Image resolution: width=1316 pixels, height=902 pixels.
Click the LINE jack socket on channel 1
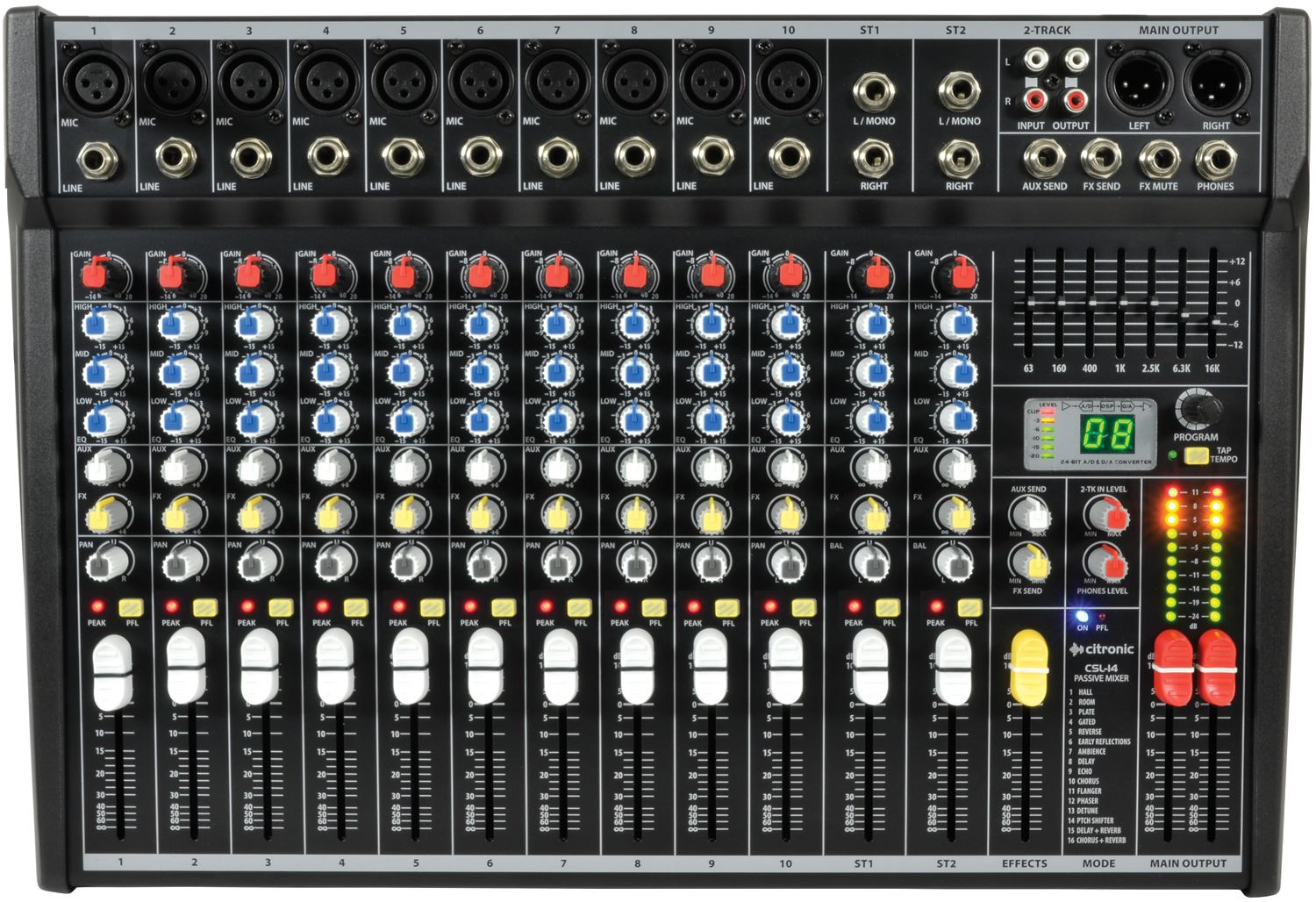coord(95,160)
